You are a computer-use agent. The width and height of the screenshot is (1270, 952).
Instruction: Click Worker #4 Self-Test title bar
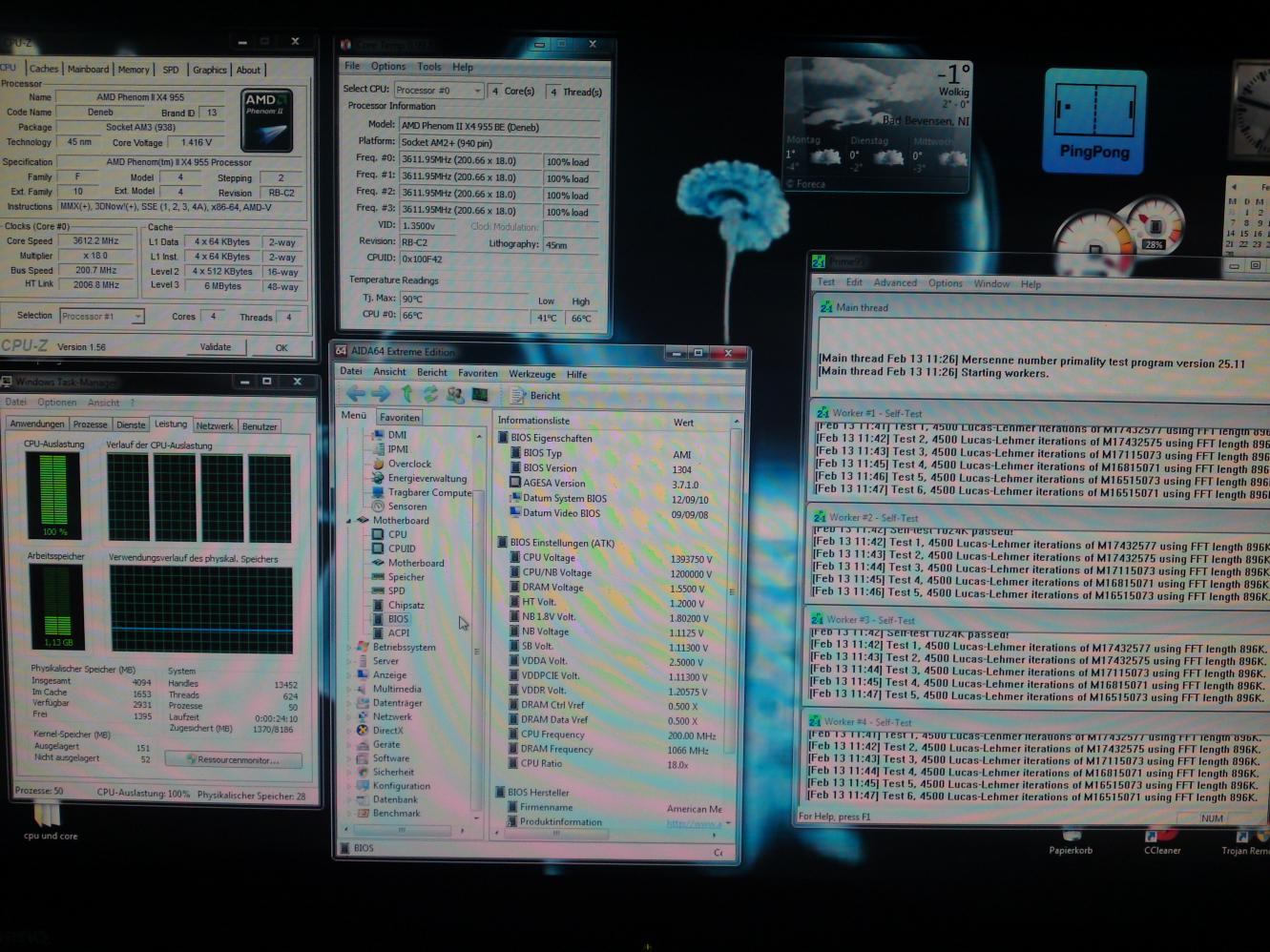(1040, 722)
